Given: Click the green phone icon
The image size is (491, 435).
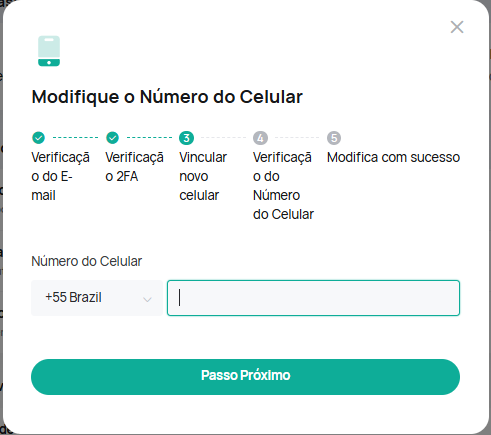Looking at the screenshot, I should [49, 51].
